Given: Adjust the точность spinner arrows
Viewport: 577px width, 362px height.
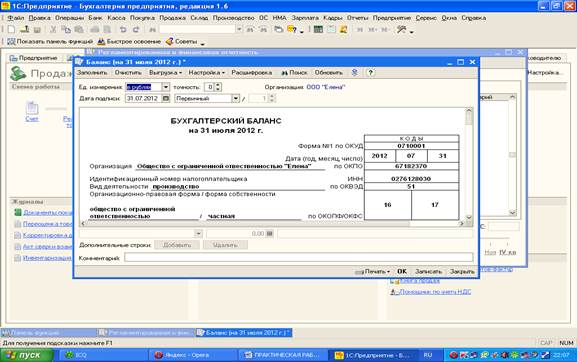Looking at the screenshot, I should (218, 87).
